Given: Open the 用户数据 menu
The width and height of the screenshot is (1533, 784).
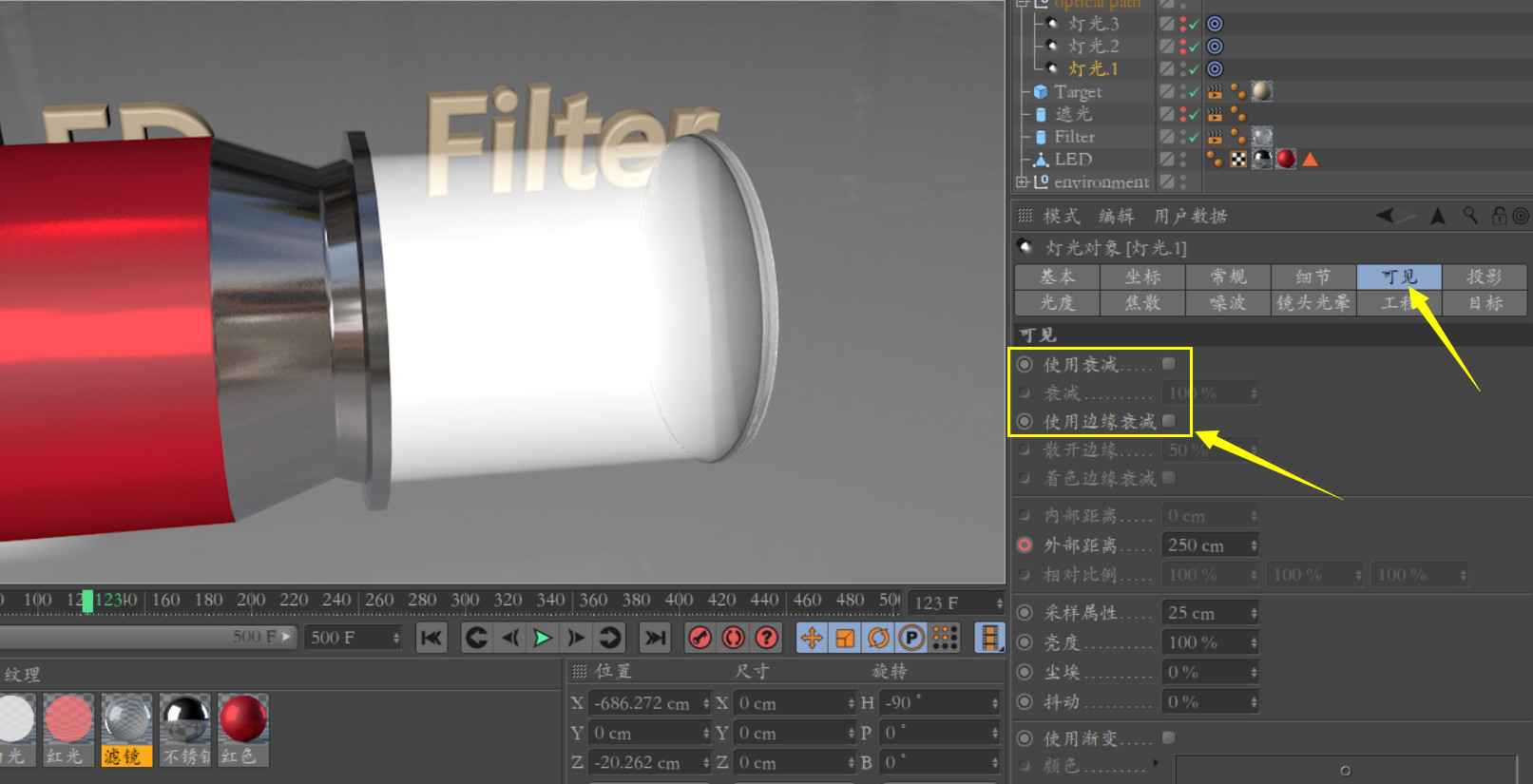Looking at the screenshot, I should point(1190,216).
